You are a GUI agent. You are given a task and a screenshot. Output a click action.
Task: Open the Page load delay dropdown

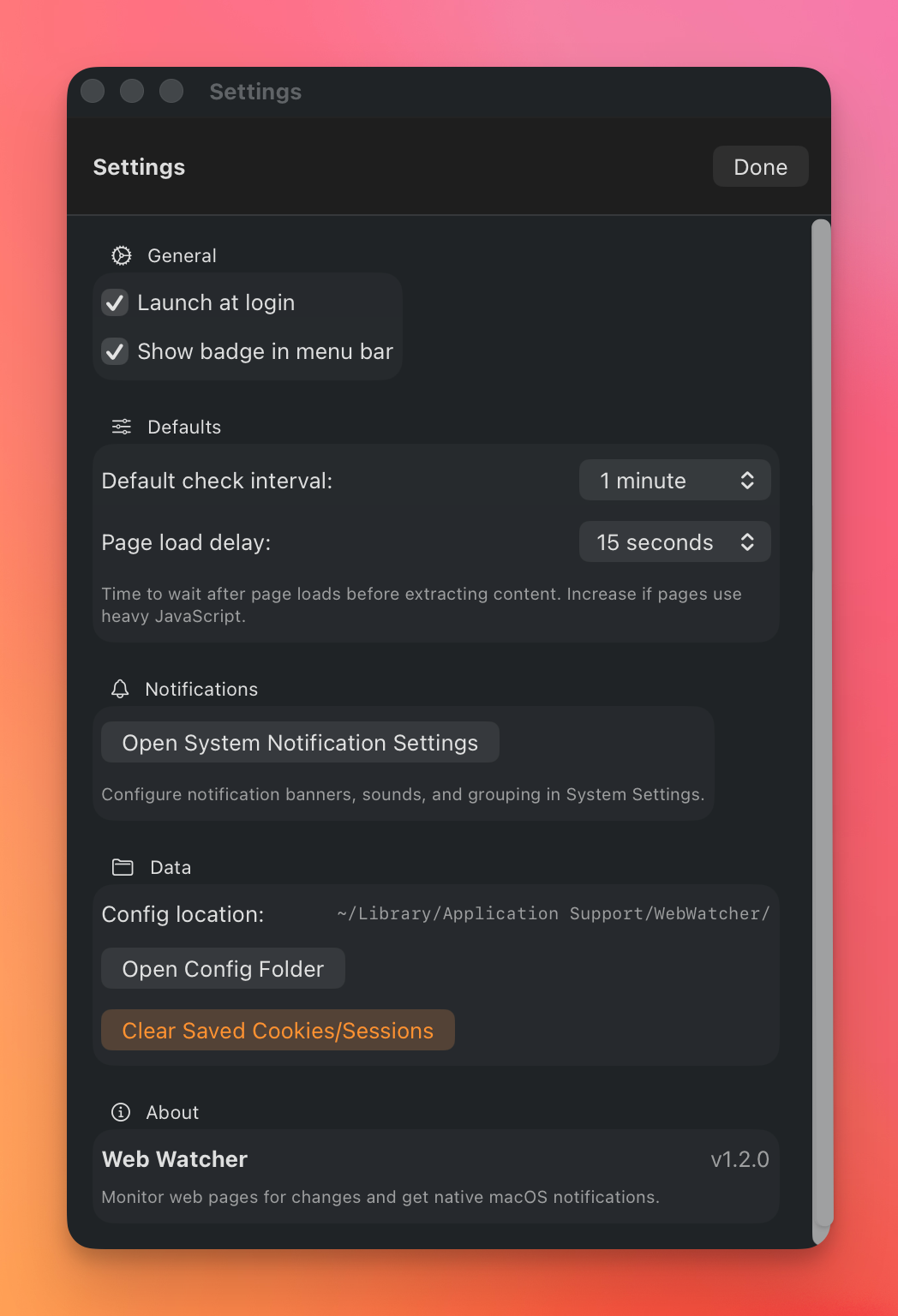675,542
